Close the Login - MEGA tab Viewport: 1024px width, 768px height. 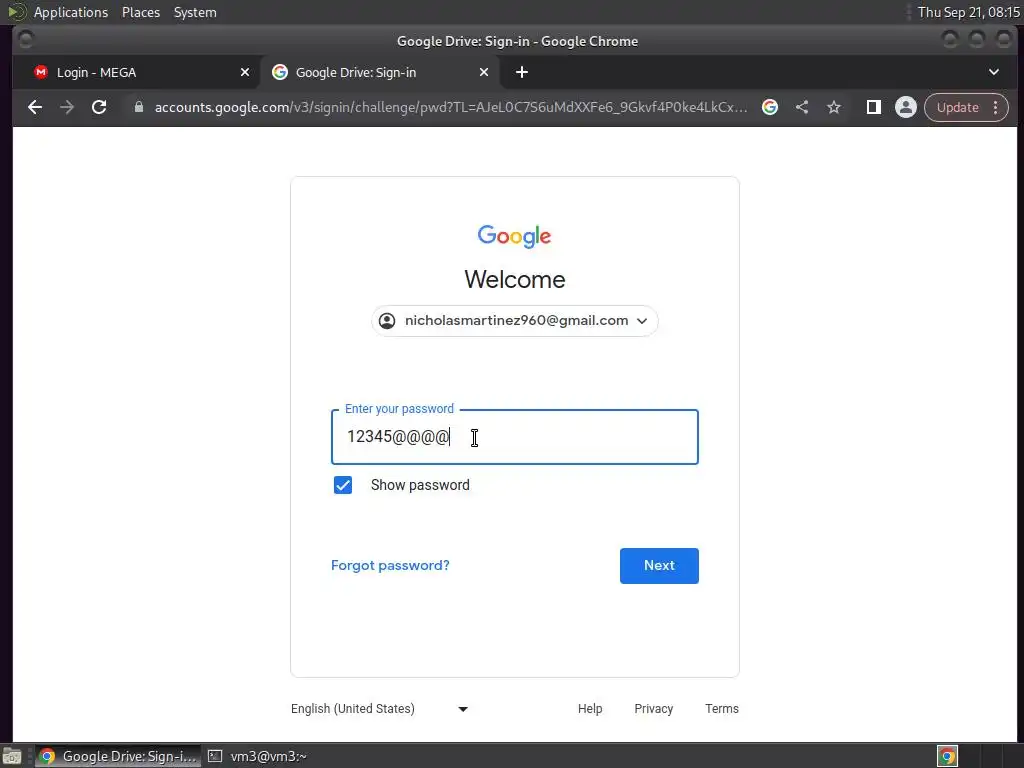(245, 72)
